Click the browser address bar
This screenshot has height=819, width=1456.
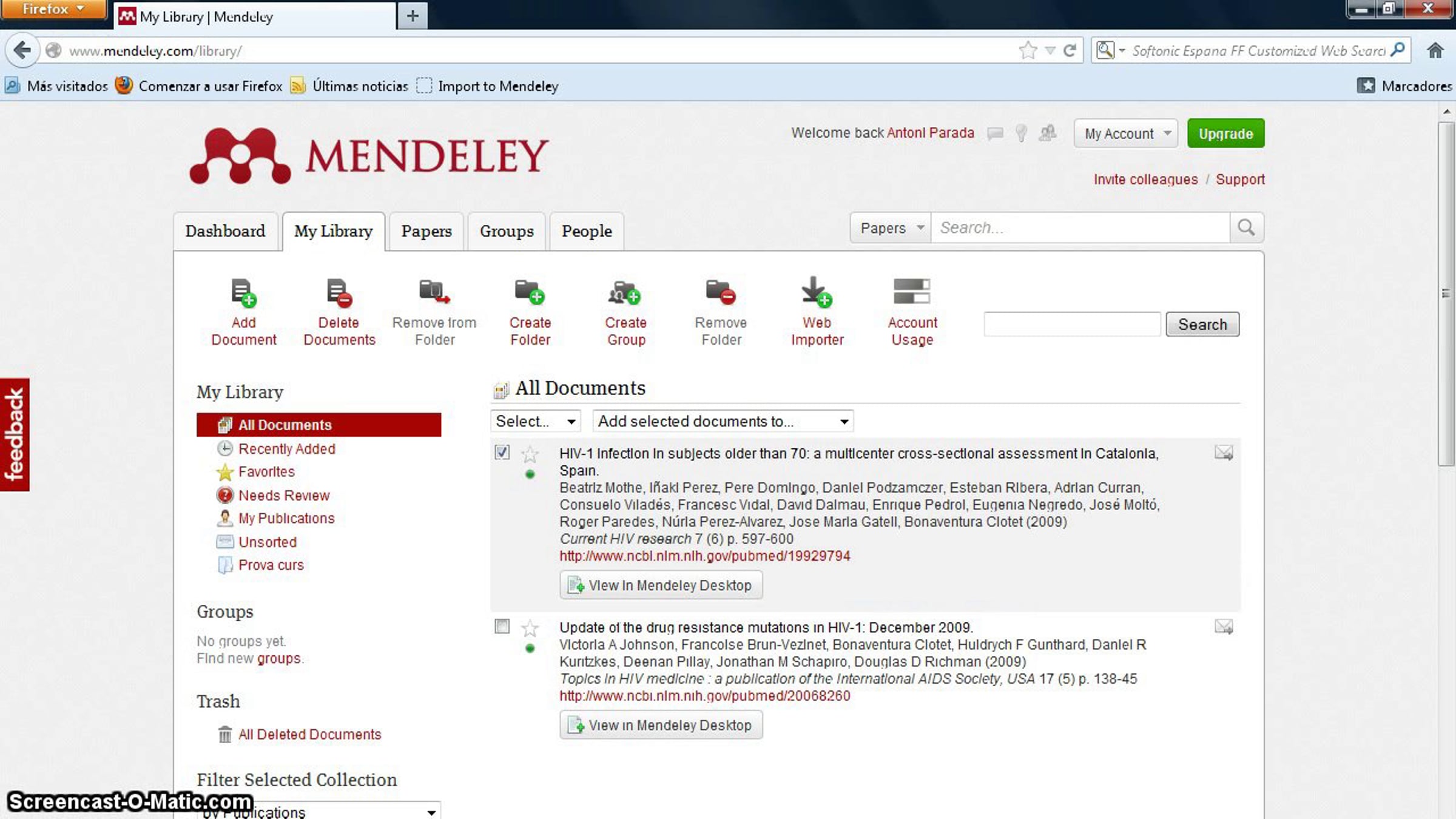point(540,50)
